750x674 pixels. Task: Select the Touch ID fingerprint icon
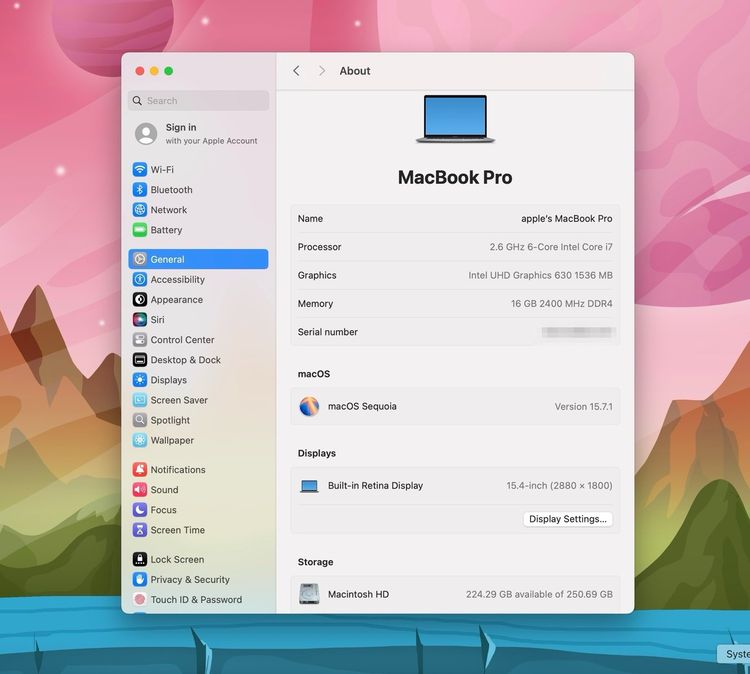pos(140,599)
